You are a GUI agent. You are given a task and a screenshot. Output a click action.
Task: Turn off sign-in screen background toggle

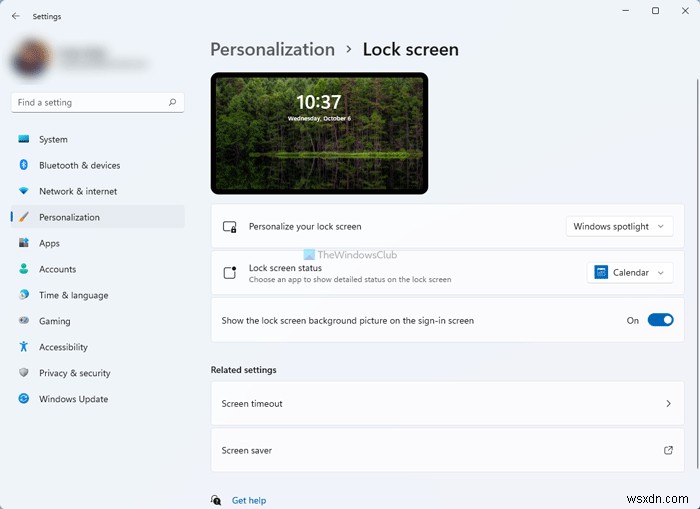pyautogui.click(x=660, y=320)
